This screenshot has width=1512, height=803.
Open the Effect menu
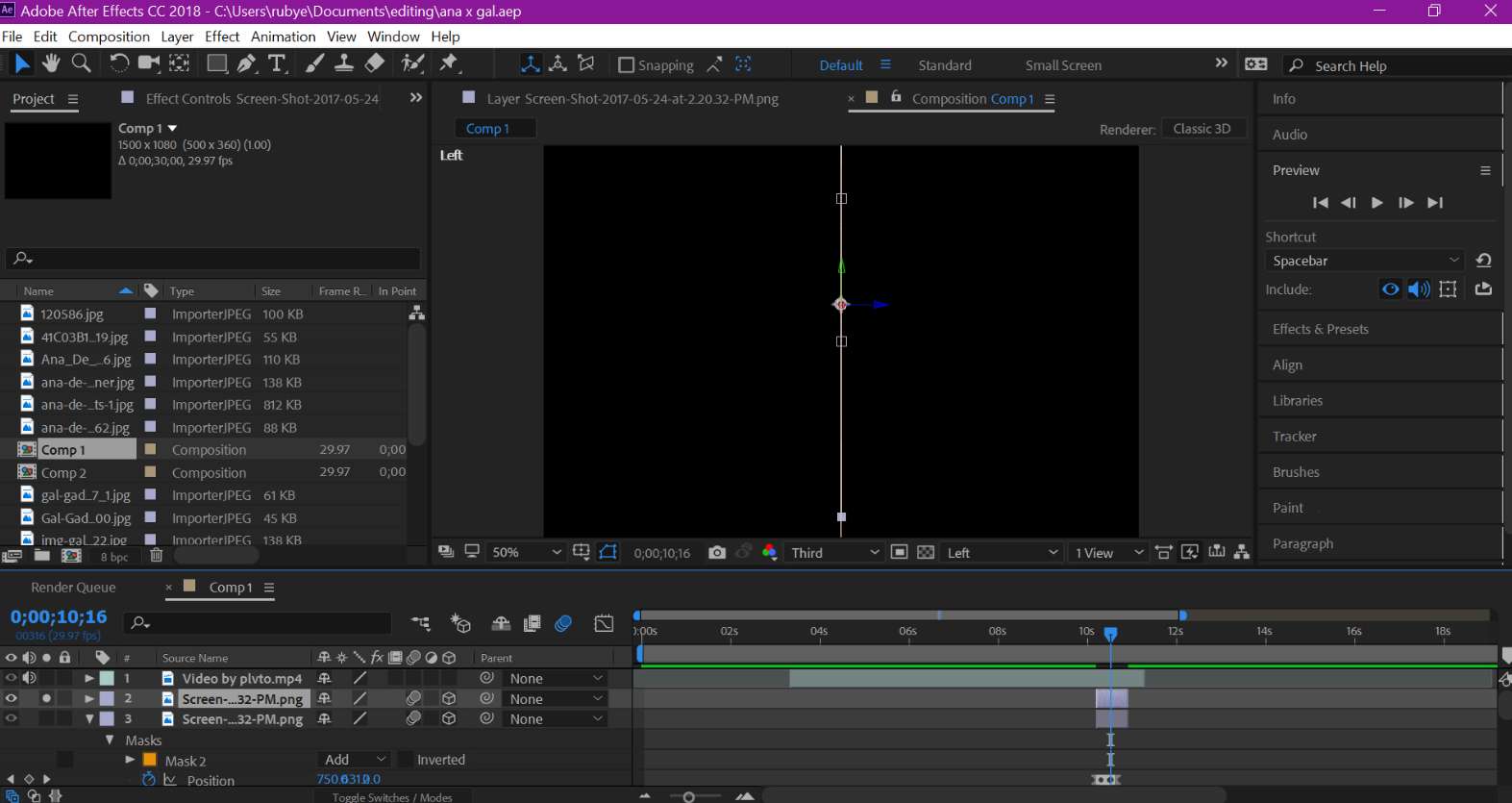[x=222, y=37]
